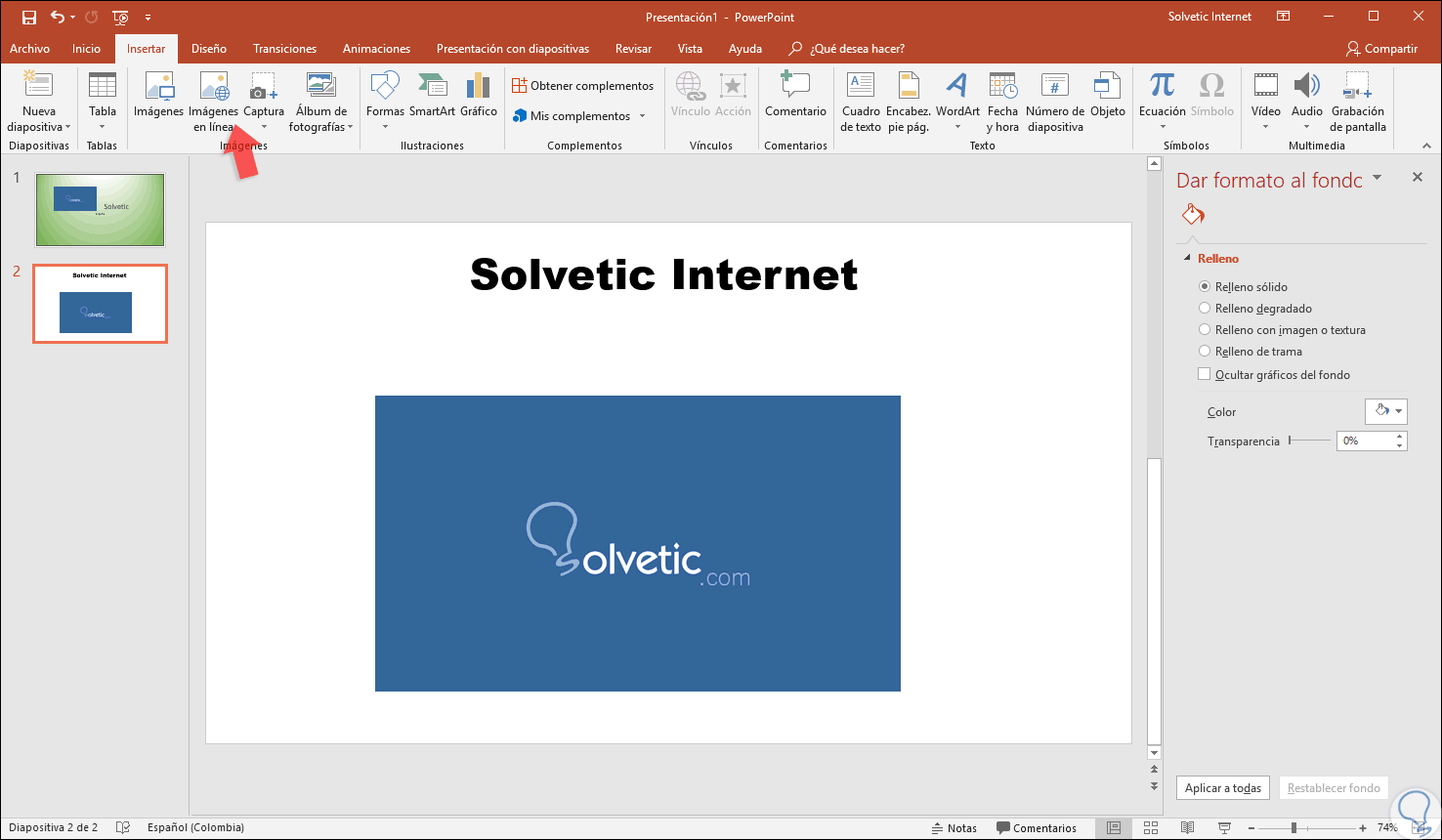This screenshot has width=1442, height=840.
Task: Select slide 1 thumbnail with green background
Action: pos(100,210)
